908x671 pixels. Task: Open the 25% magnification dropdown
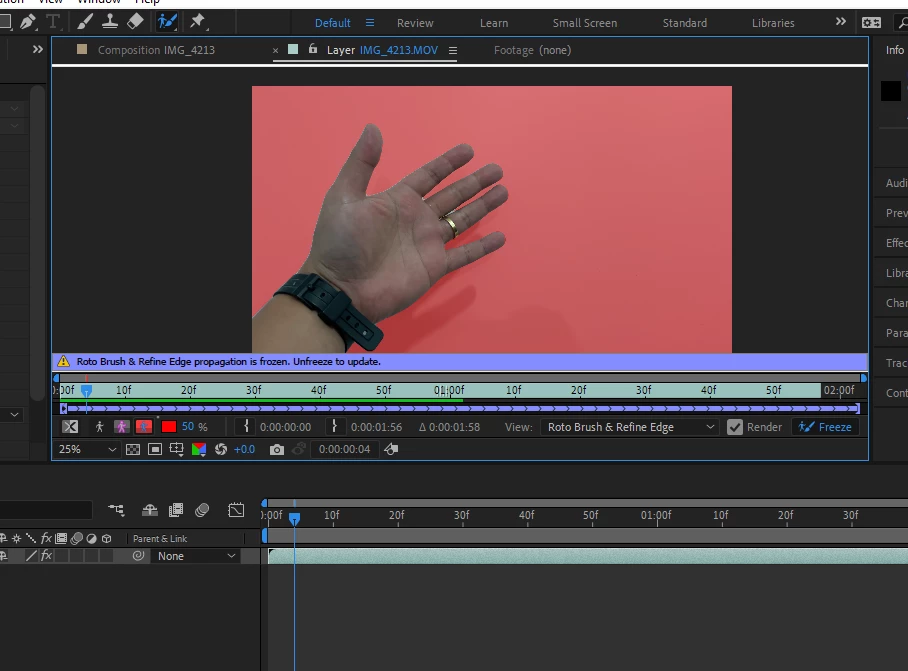[87, 449]
